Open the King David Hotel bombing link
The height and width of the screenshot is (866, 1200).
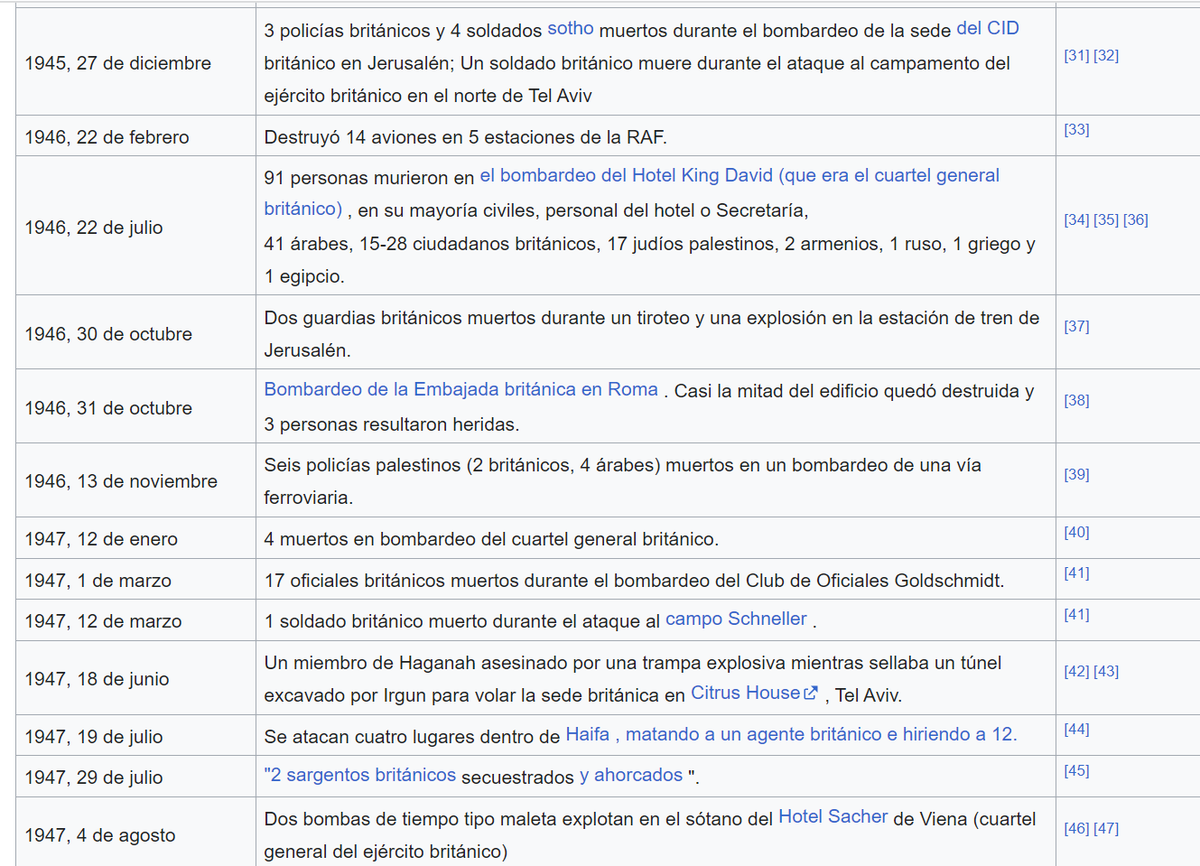(x=632, y=192)
